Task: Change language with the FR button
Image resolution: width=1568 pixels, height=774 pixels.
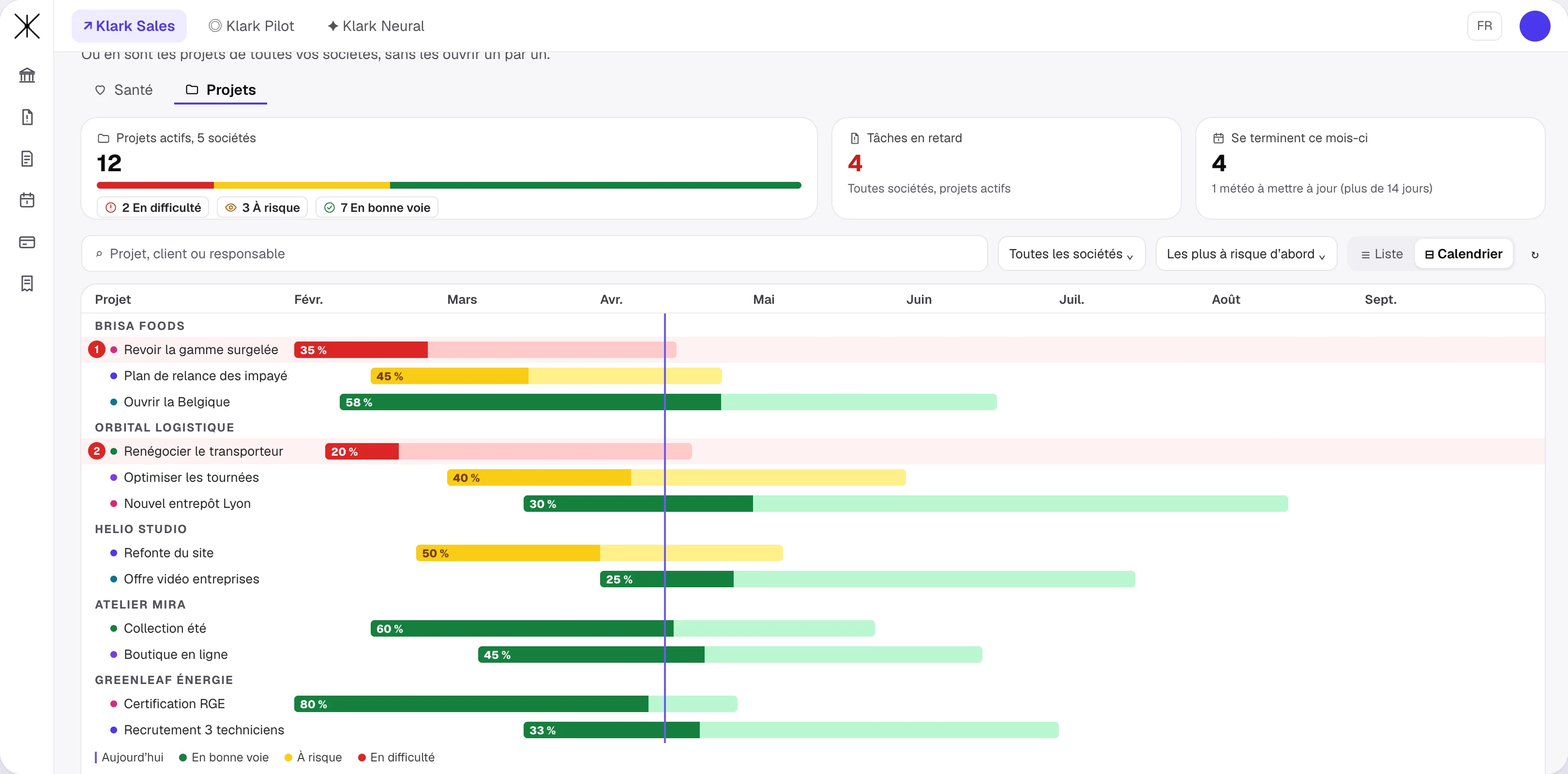Action: (1484, 26)
